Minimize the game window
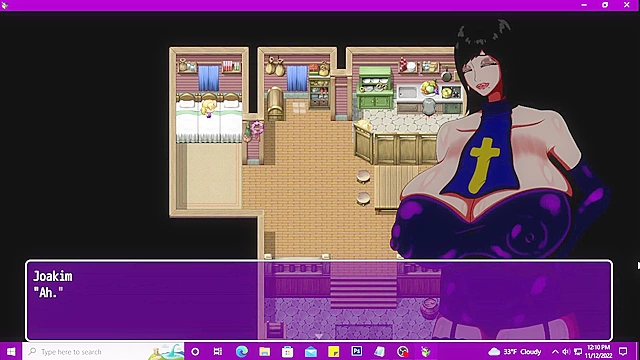 (x=584, y=5)
